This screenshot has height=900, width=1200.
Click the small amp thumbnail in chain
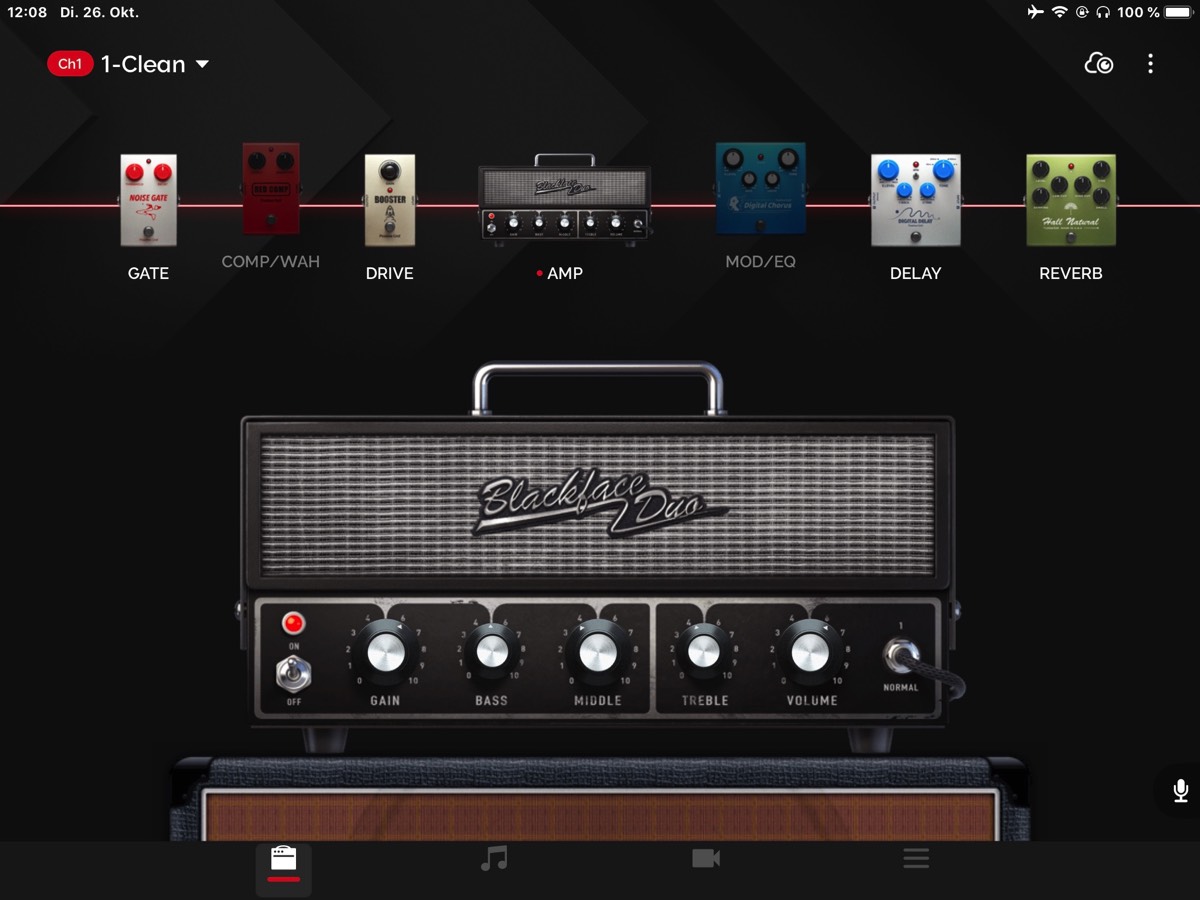[x=564, y=200]
